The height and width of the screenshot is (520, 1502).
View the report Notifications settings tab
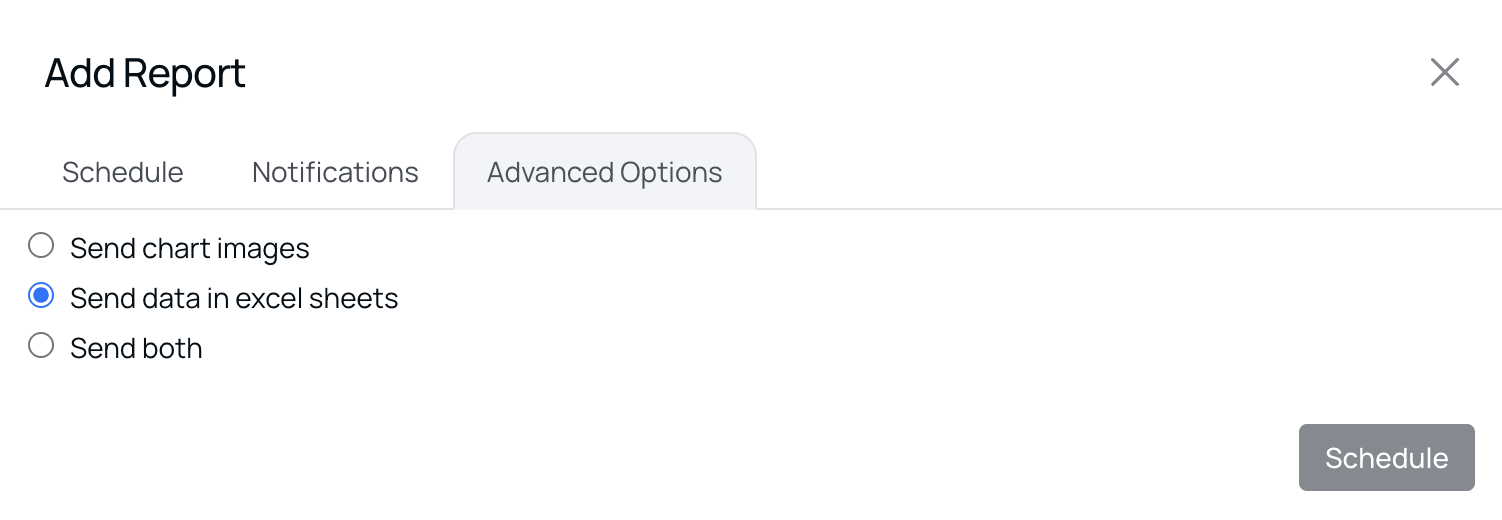335,172
